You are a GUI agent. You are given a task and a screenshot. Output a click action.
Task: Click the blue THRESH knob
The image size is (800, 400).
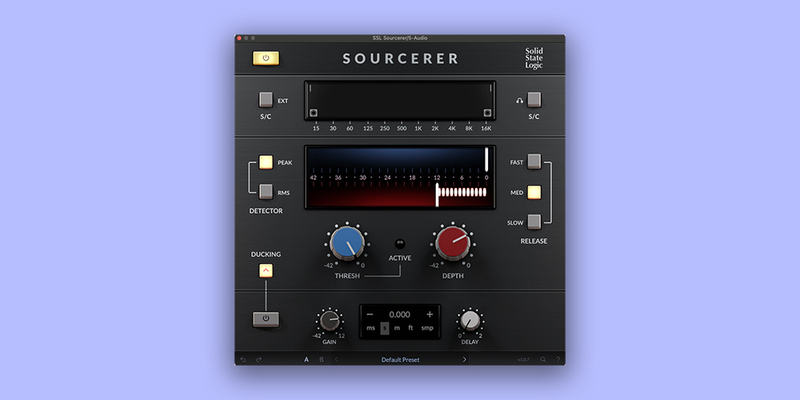[347, 243]
